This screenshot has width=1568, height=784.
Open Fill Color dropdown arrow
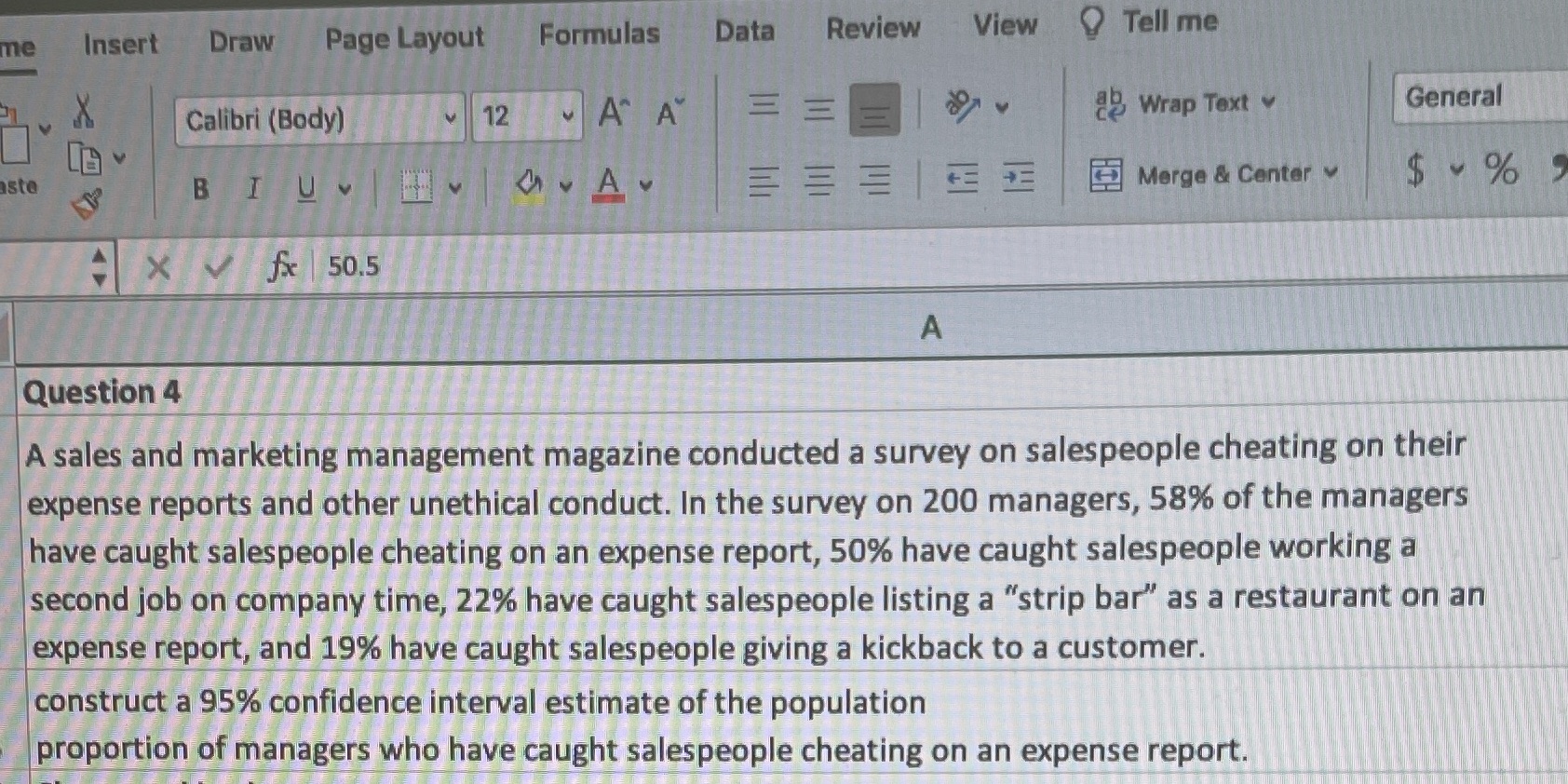click(x=565, y=186)
